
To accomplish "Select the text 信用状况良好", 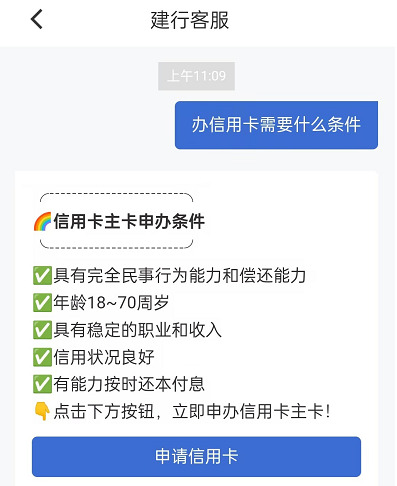I will pos(104,357).
